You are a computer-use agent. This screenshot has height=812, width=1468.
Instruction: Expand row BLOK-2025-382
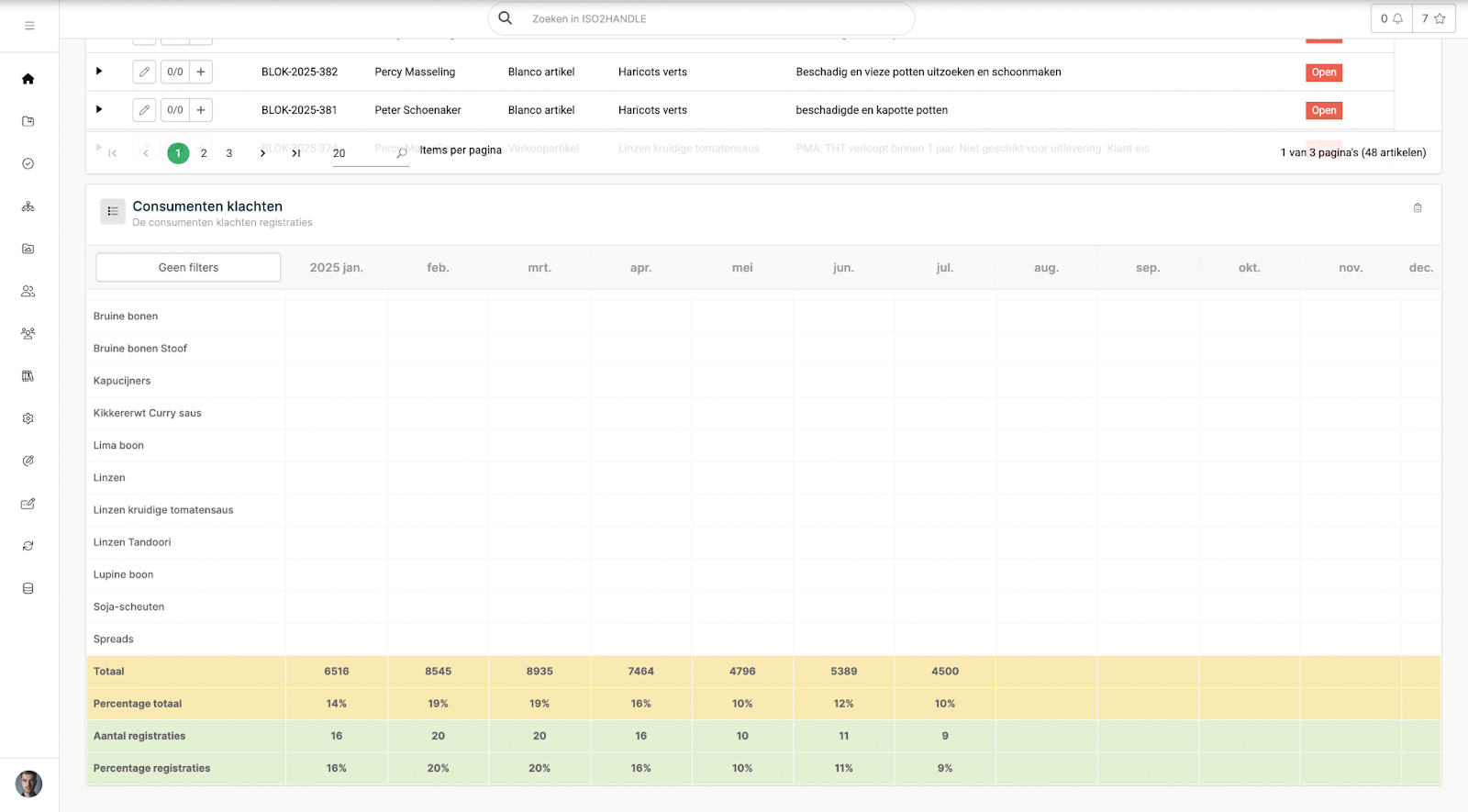pos(99,71)
